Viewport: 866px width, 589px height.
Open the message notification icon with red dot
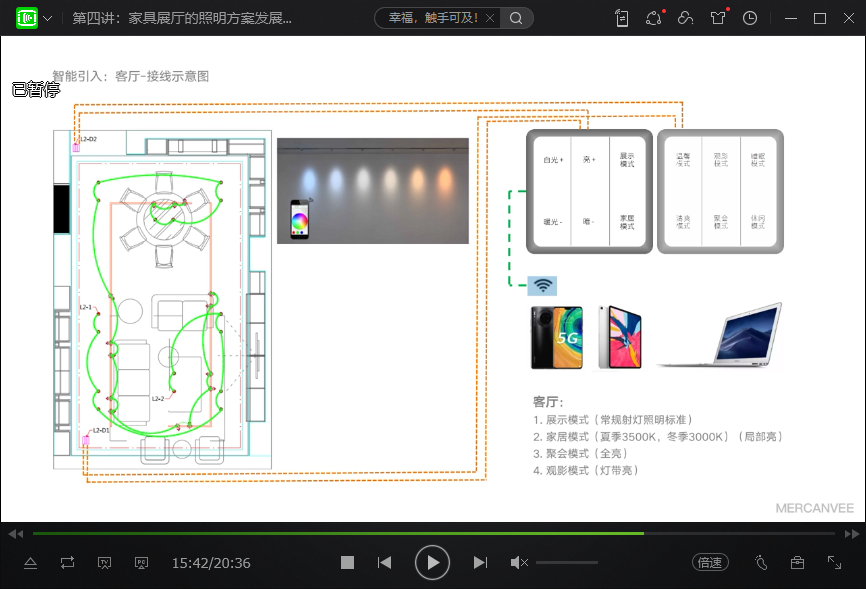pos(654,18)
